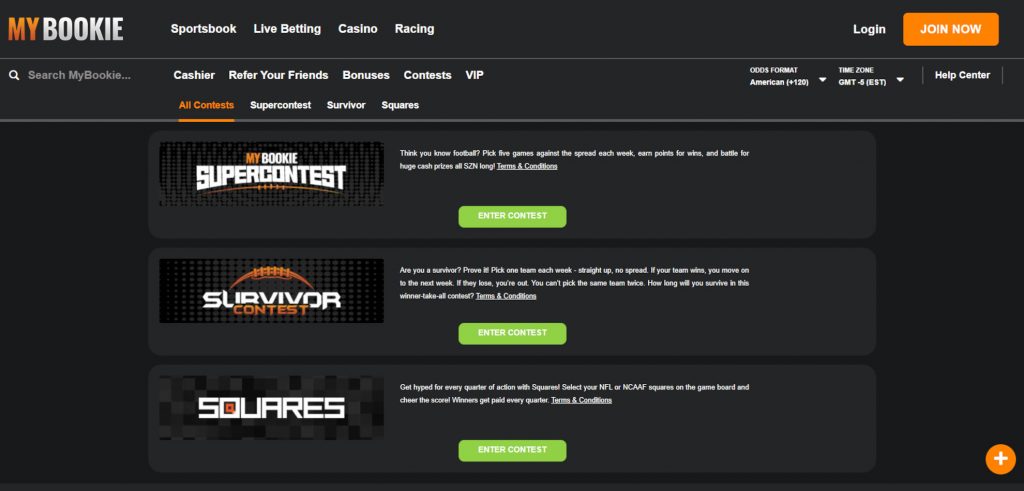
Task: Click the Survivor Contest banner image
Action: [x=271, y=291]
